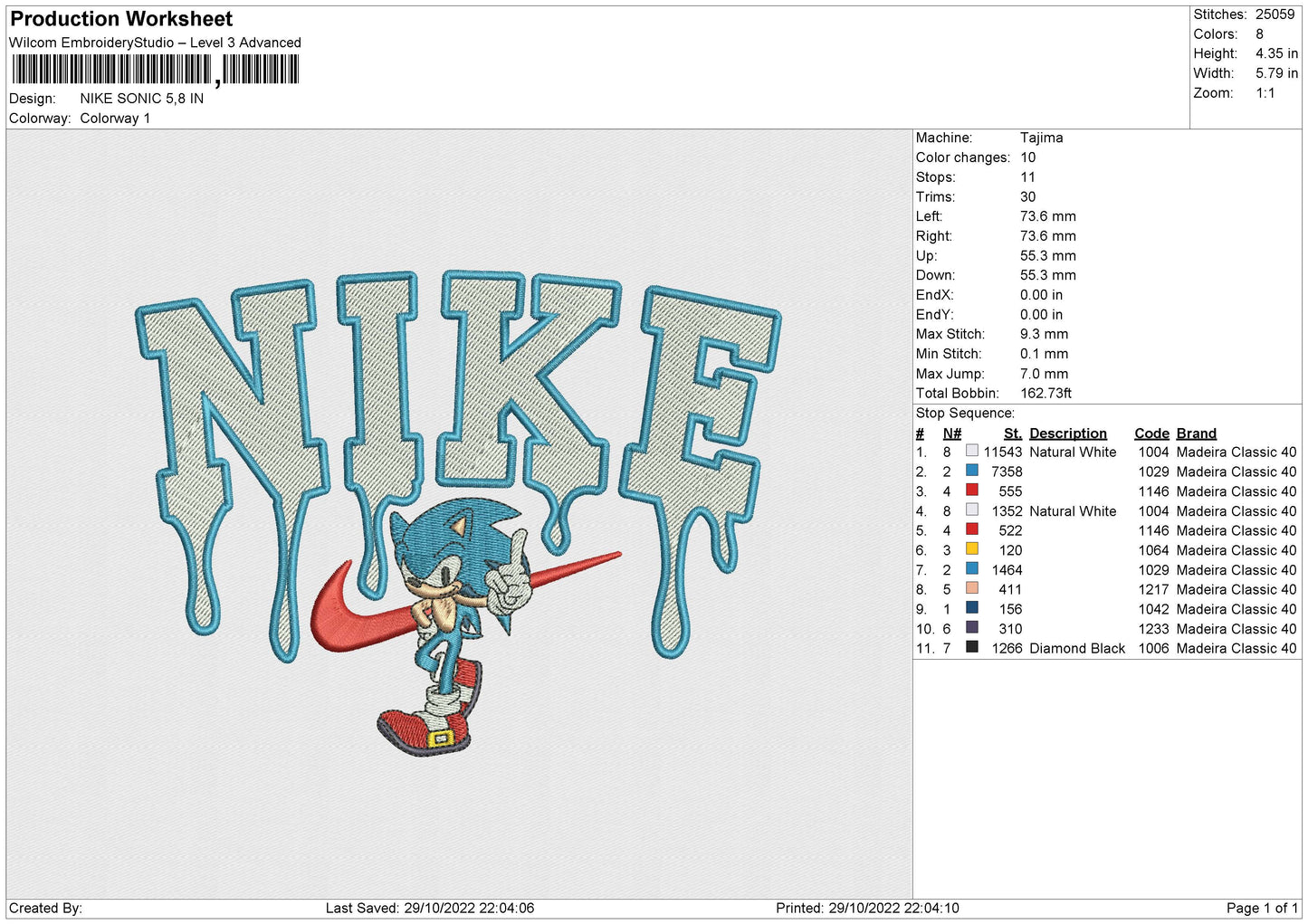Click the Code column header
Screen dimensions: 1308x924
point(1151,433)
